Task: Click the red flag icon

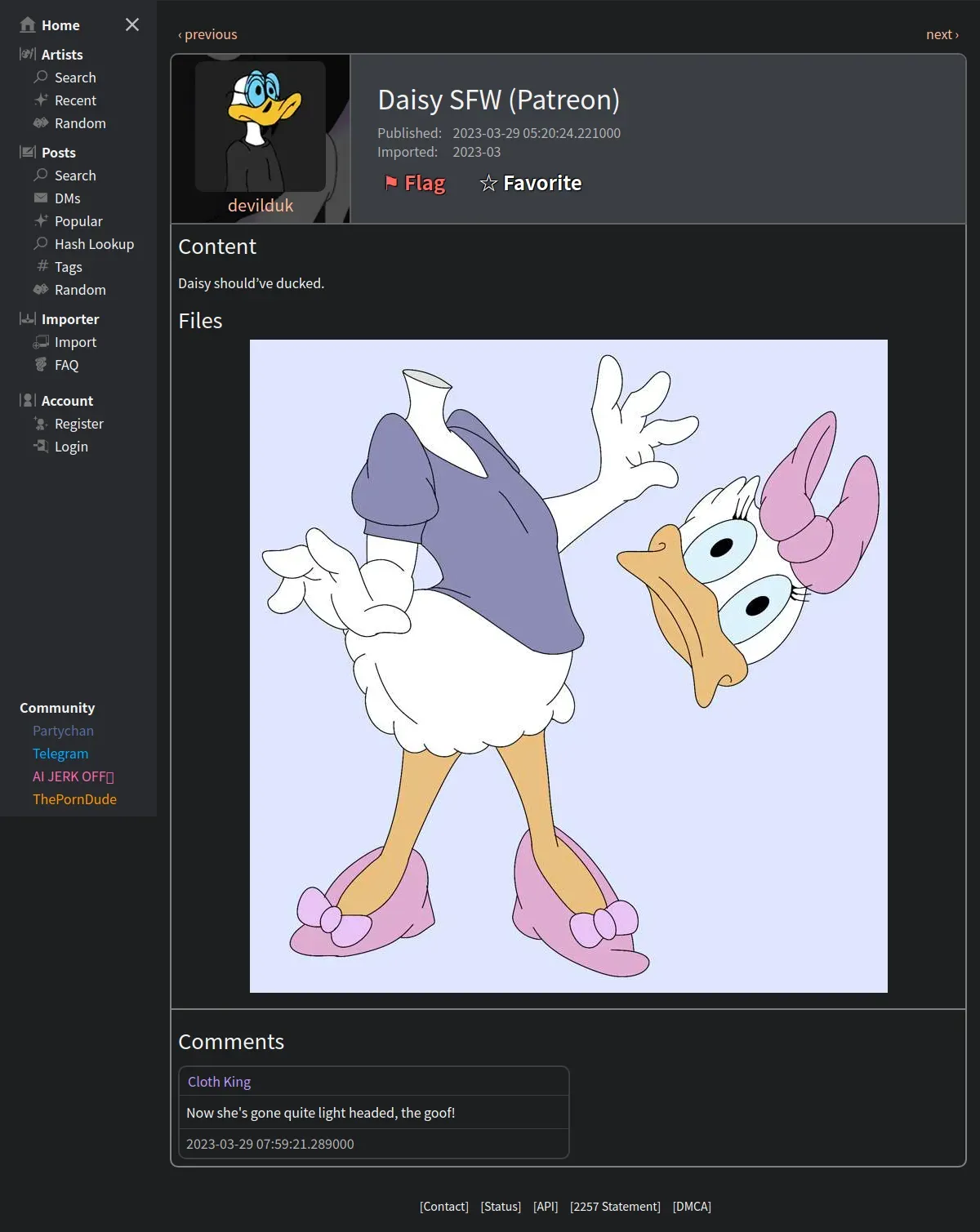Action: pos(391,183)
